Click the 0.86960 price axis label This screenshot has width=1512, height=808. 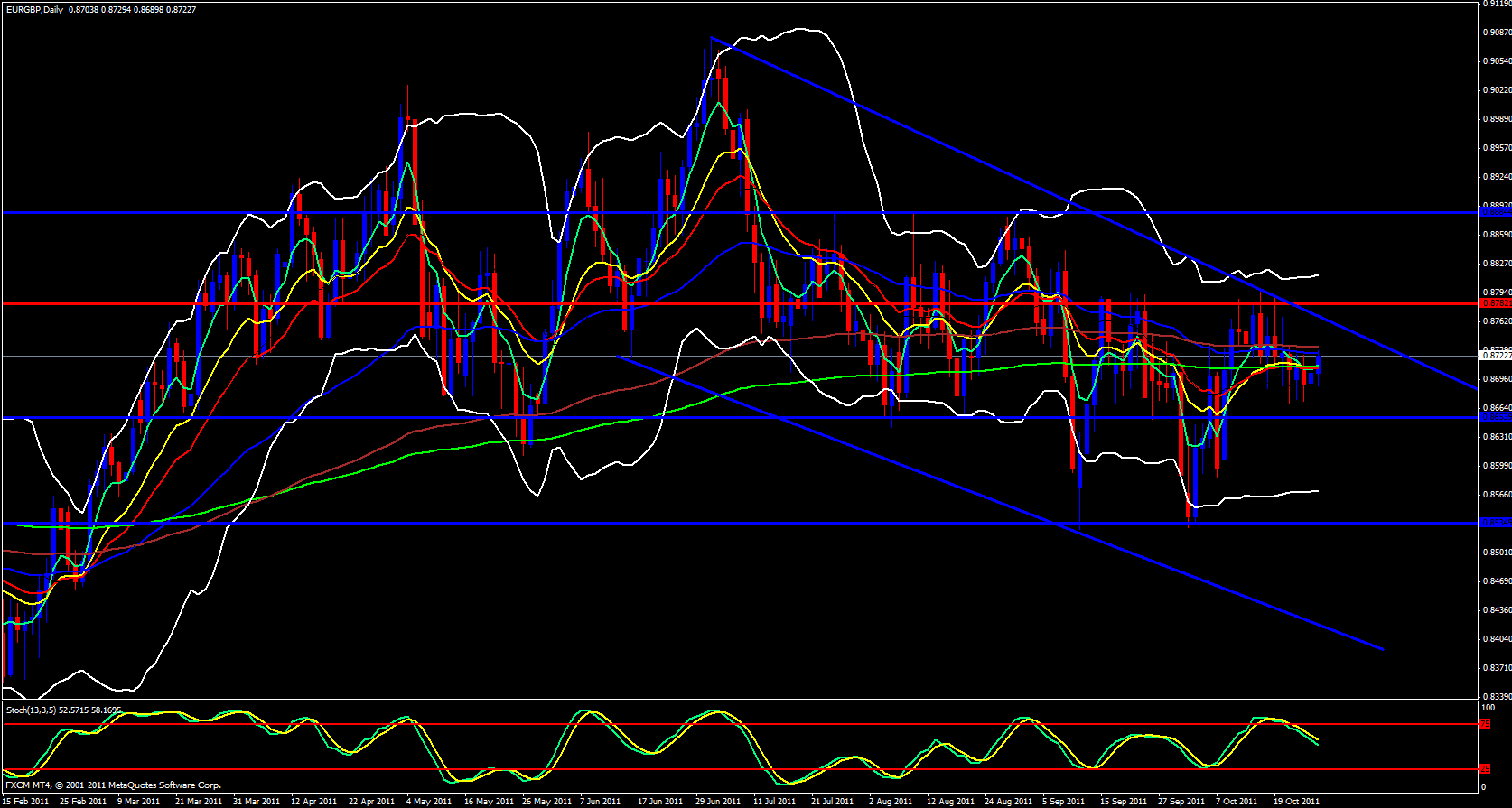pyautogui.click(x=1497, y=379)
